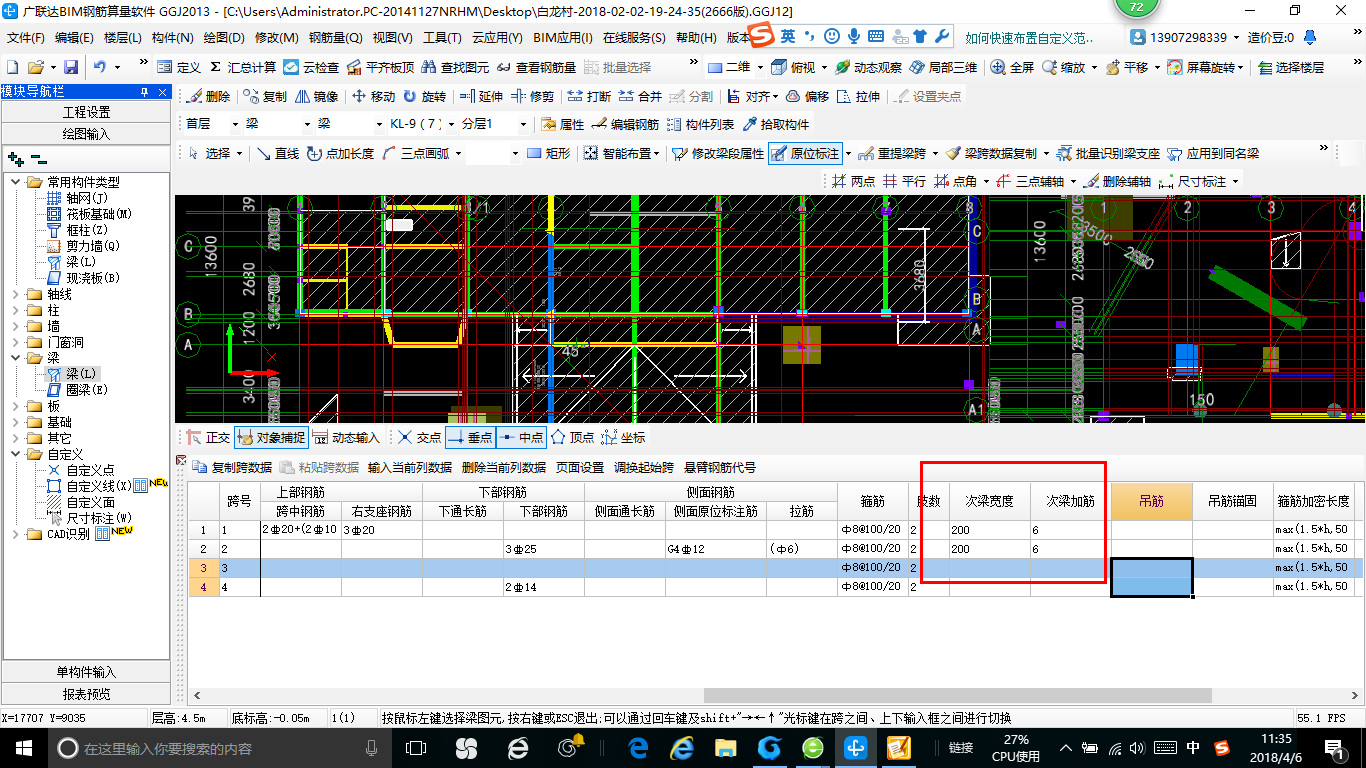Open 报表预览 report preview
Screen dimensions: 1366x768
point(87,694)
